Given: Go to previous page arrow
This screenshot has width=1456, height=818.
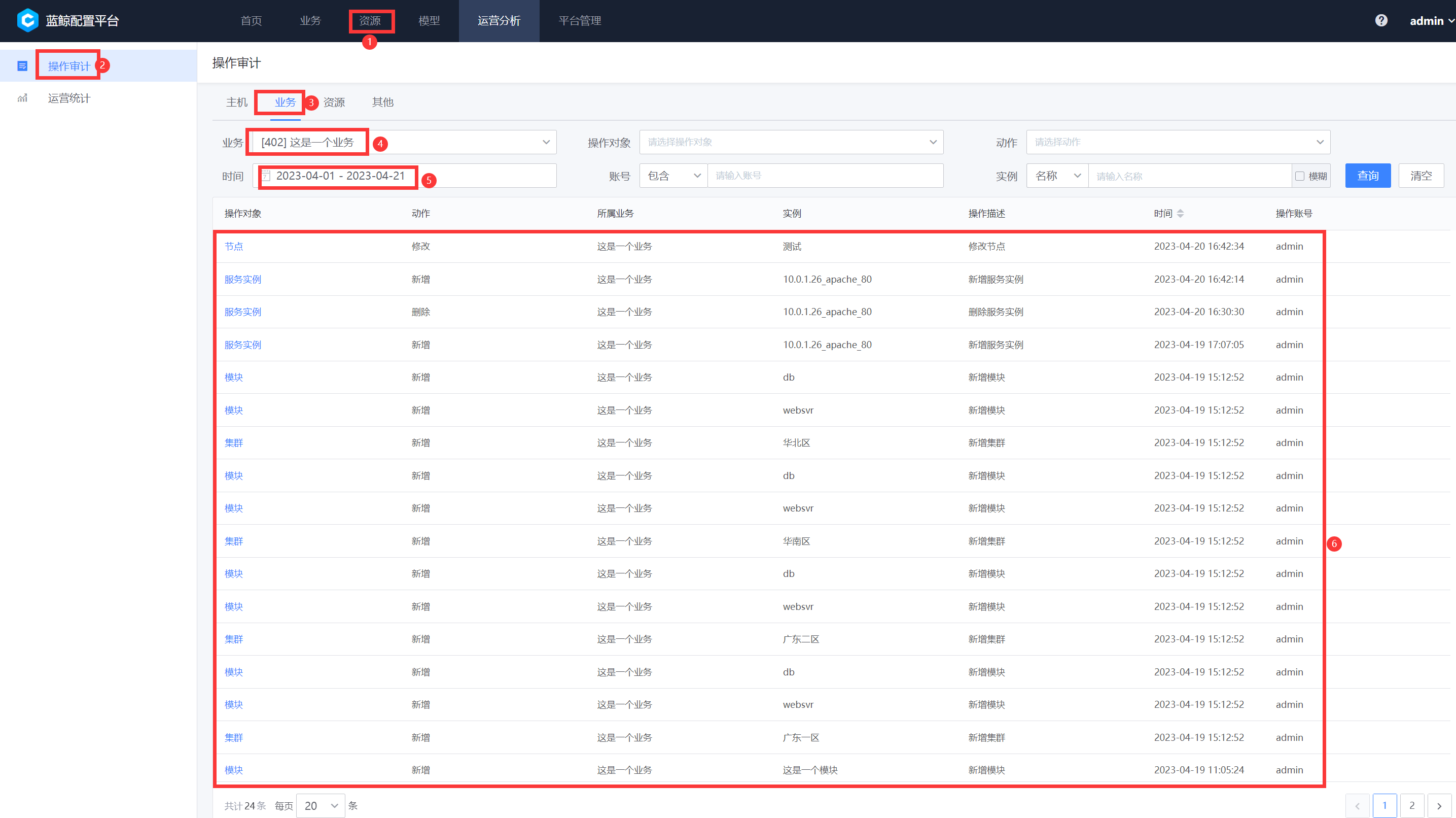Looking at the screenshot, I should tap(1357, 805).
